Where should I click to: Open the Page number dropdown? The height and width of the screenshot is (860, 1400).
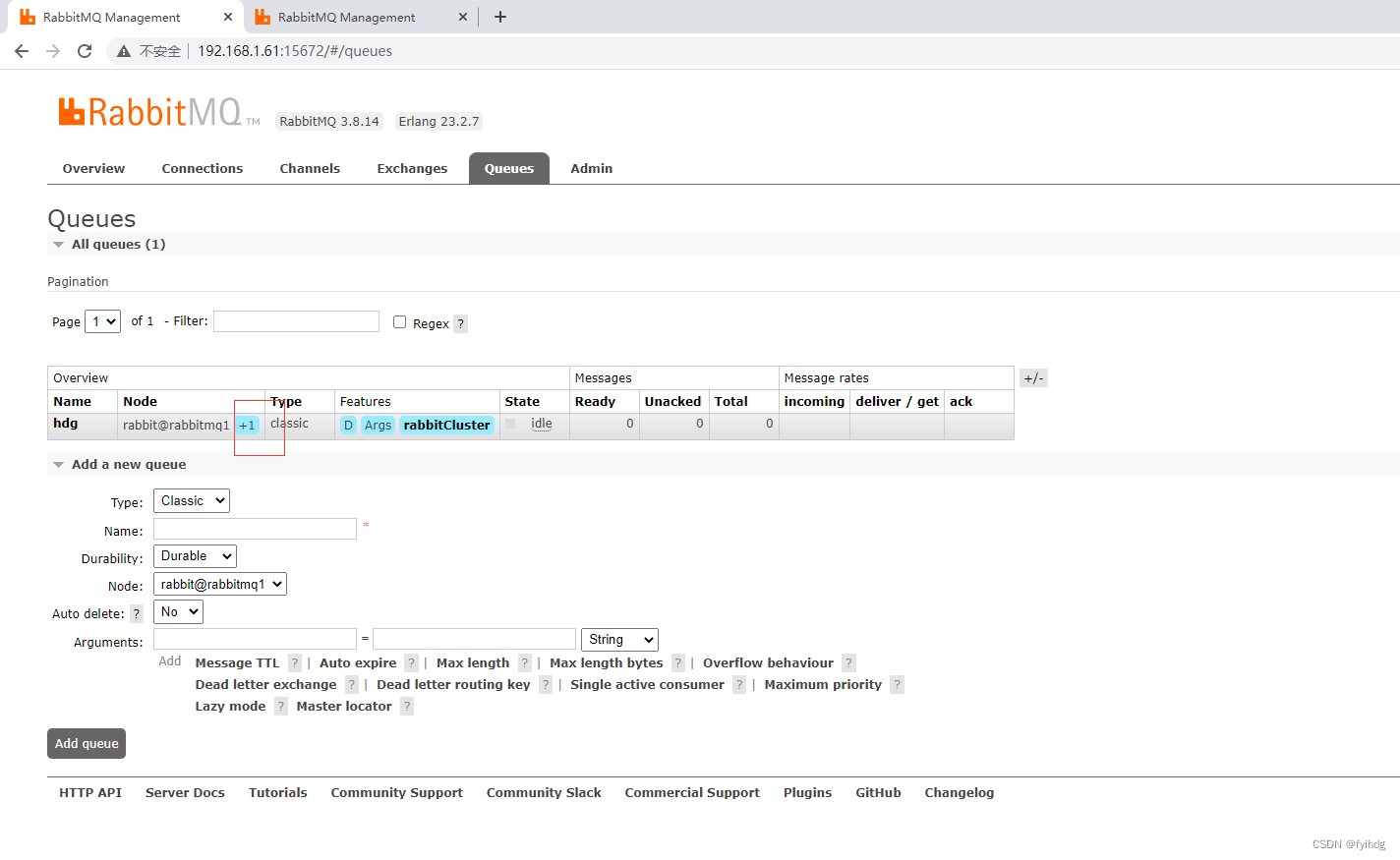(102, 321)
